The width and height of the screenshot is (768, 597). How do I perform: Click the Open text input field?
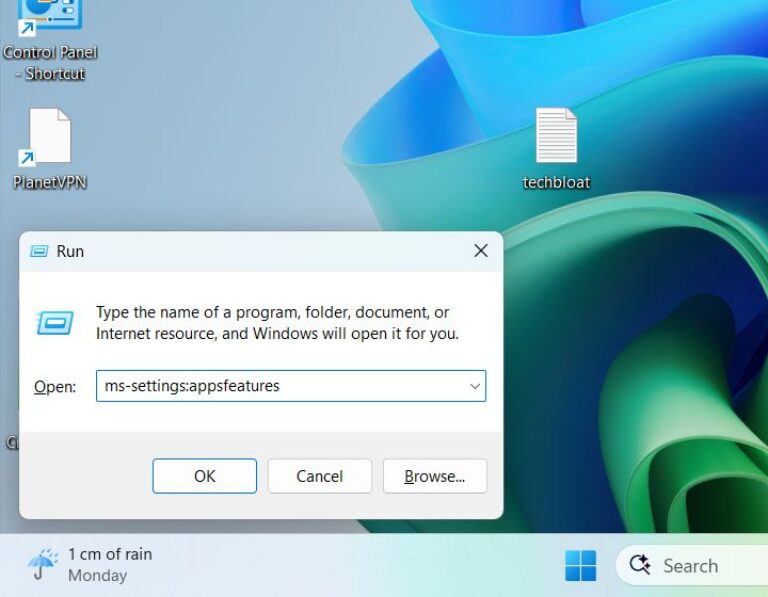(291, 386)
